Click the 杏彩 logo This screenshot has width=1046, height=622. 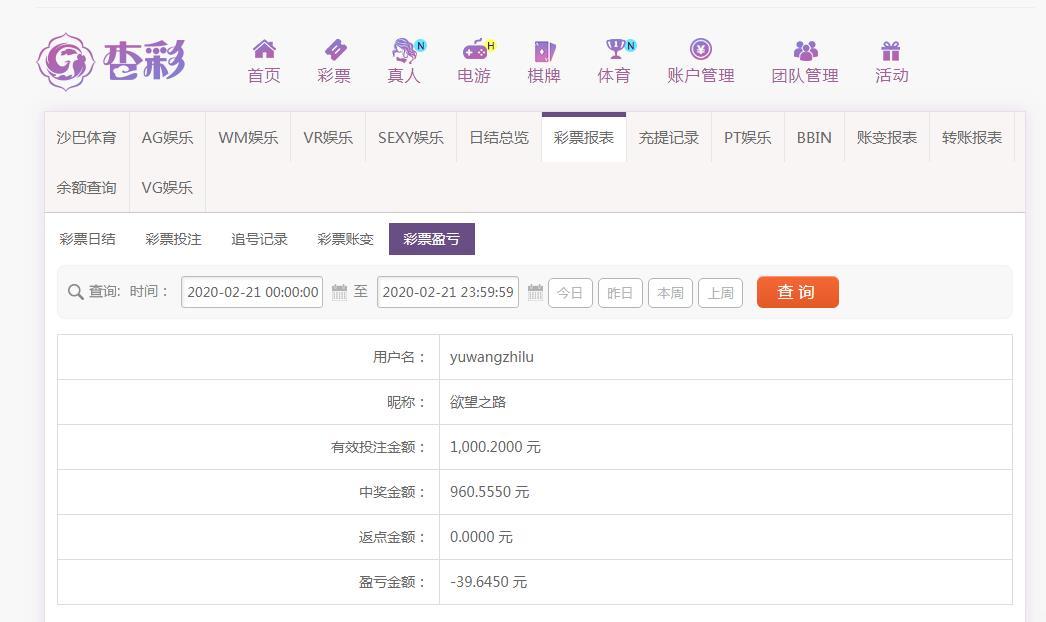coord(111,61)
